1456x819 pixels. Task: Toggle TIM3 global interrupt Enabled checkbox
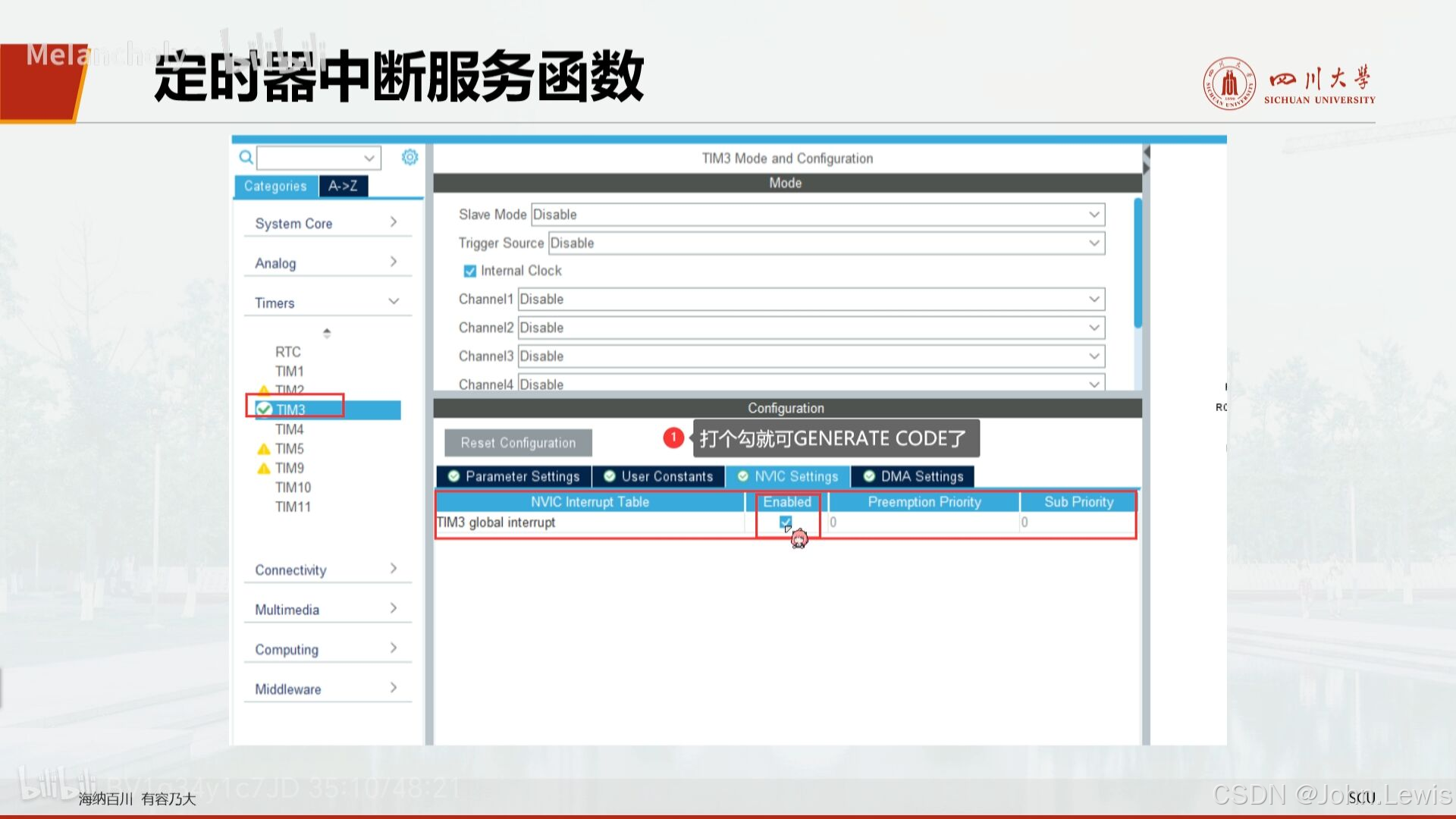pyautogui.click(x=786, y=522)
